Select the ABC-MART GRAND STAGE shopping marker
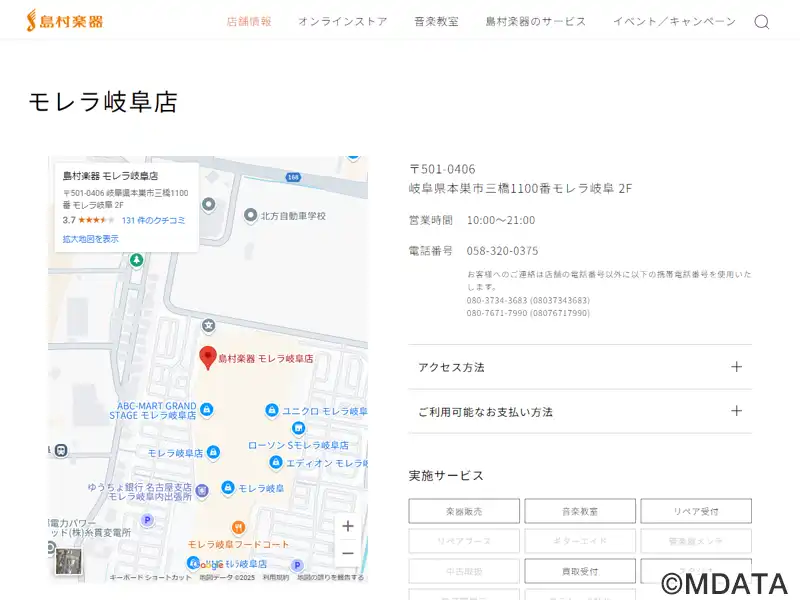 [207, 409]
